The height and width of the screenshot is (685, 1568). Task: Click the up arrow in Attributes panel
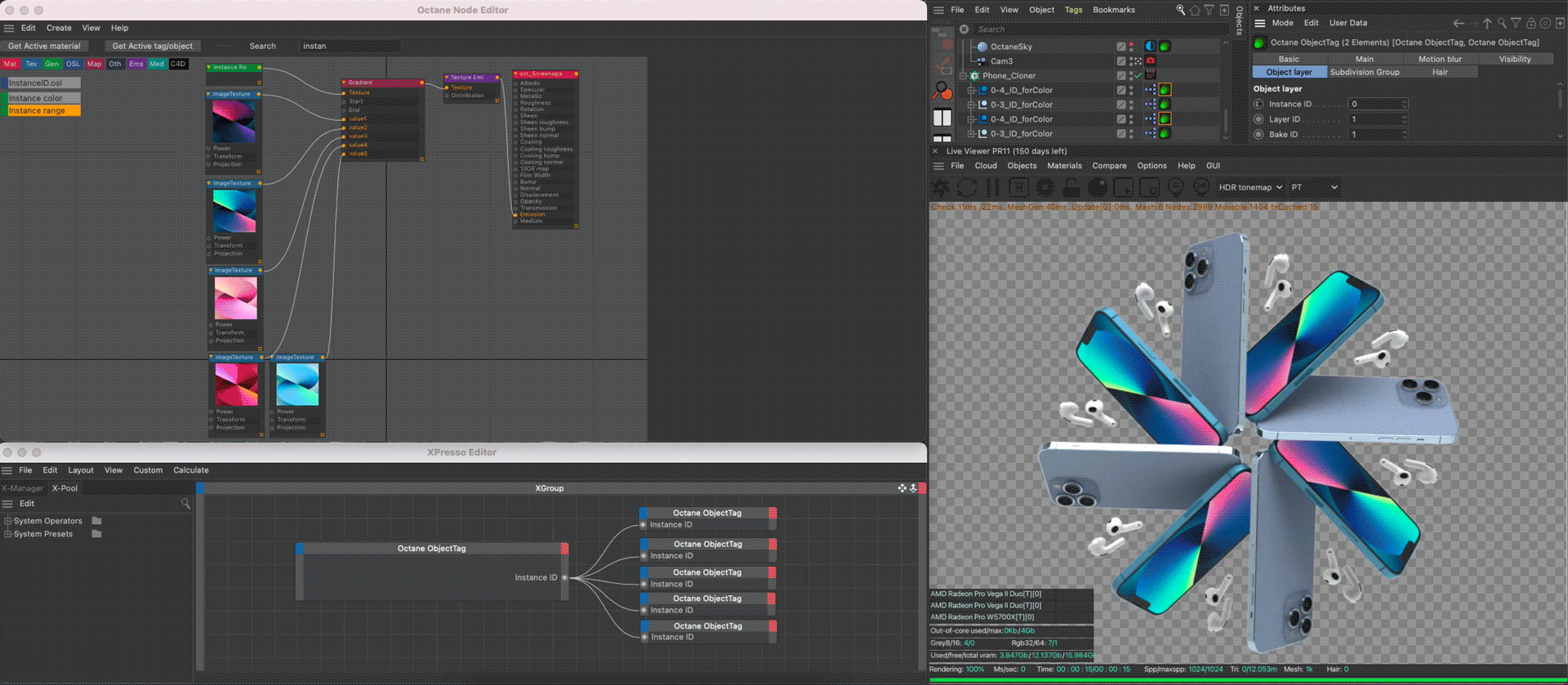(1487, 24)
